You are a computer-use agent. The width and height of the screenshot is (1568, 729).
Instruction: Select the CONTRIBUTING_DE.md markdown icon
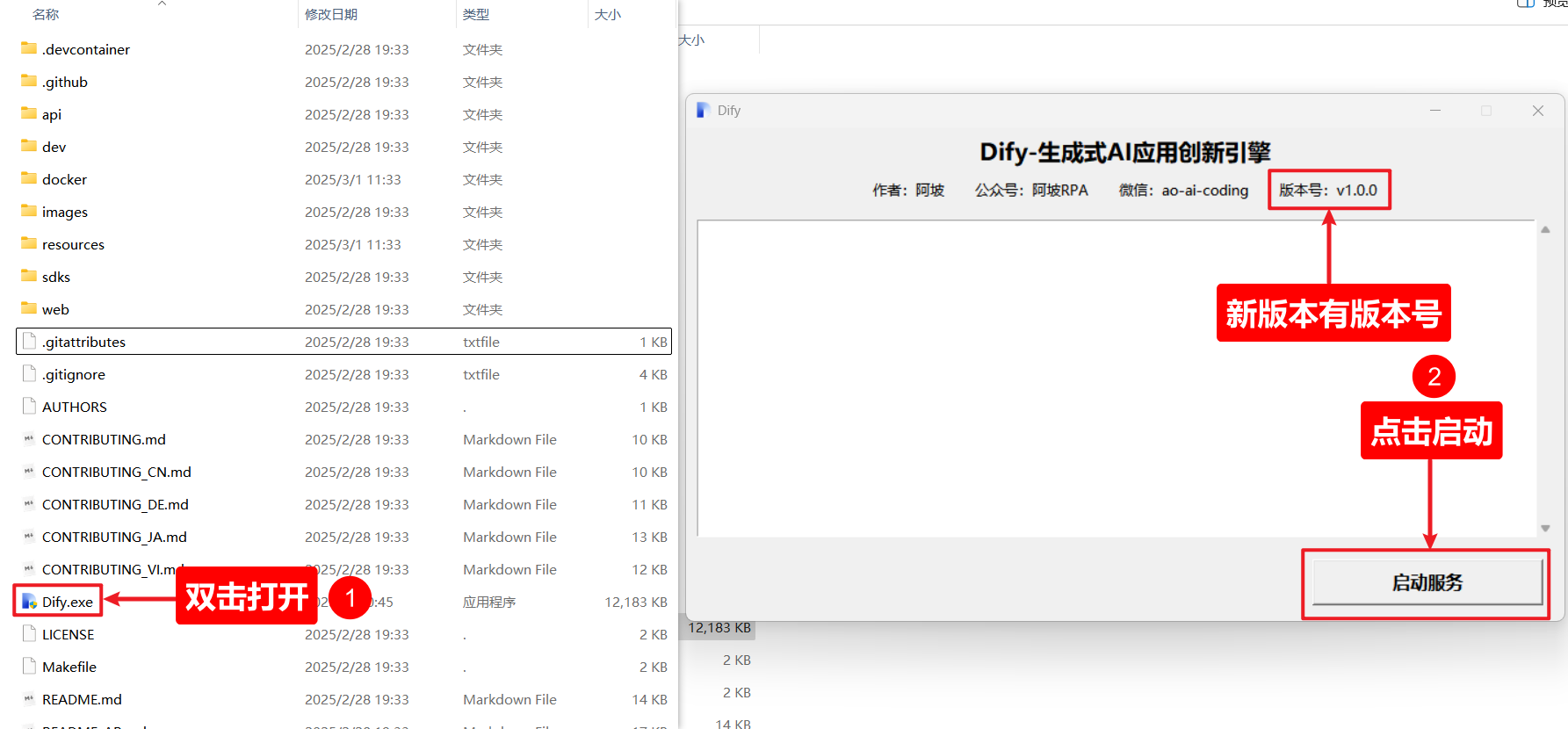click(x=29, y=503)
